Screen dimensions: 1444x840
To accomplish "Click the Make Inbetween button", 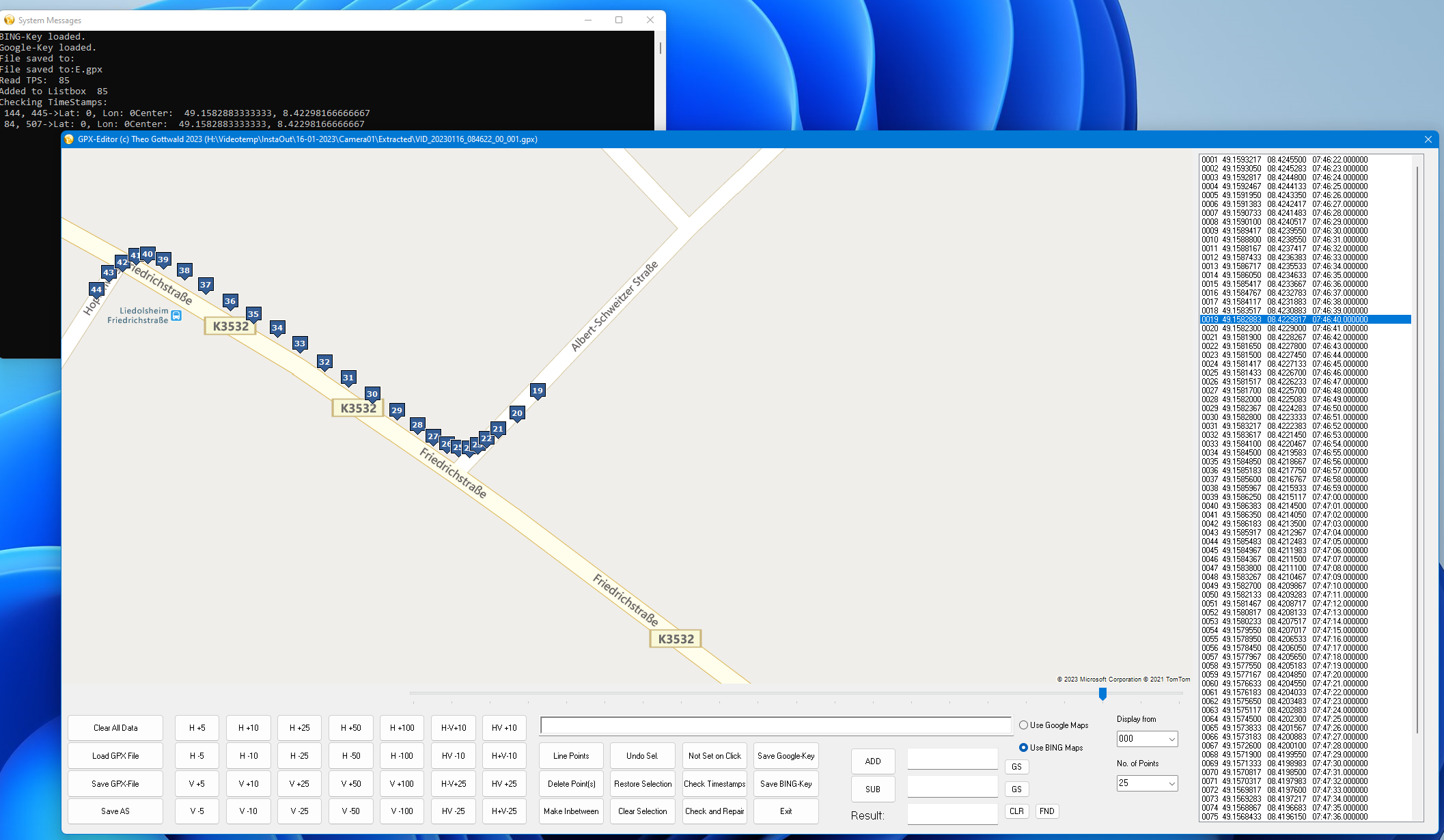I will pos(570,811).
